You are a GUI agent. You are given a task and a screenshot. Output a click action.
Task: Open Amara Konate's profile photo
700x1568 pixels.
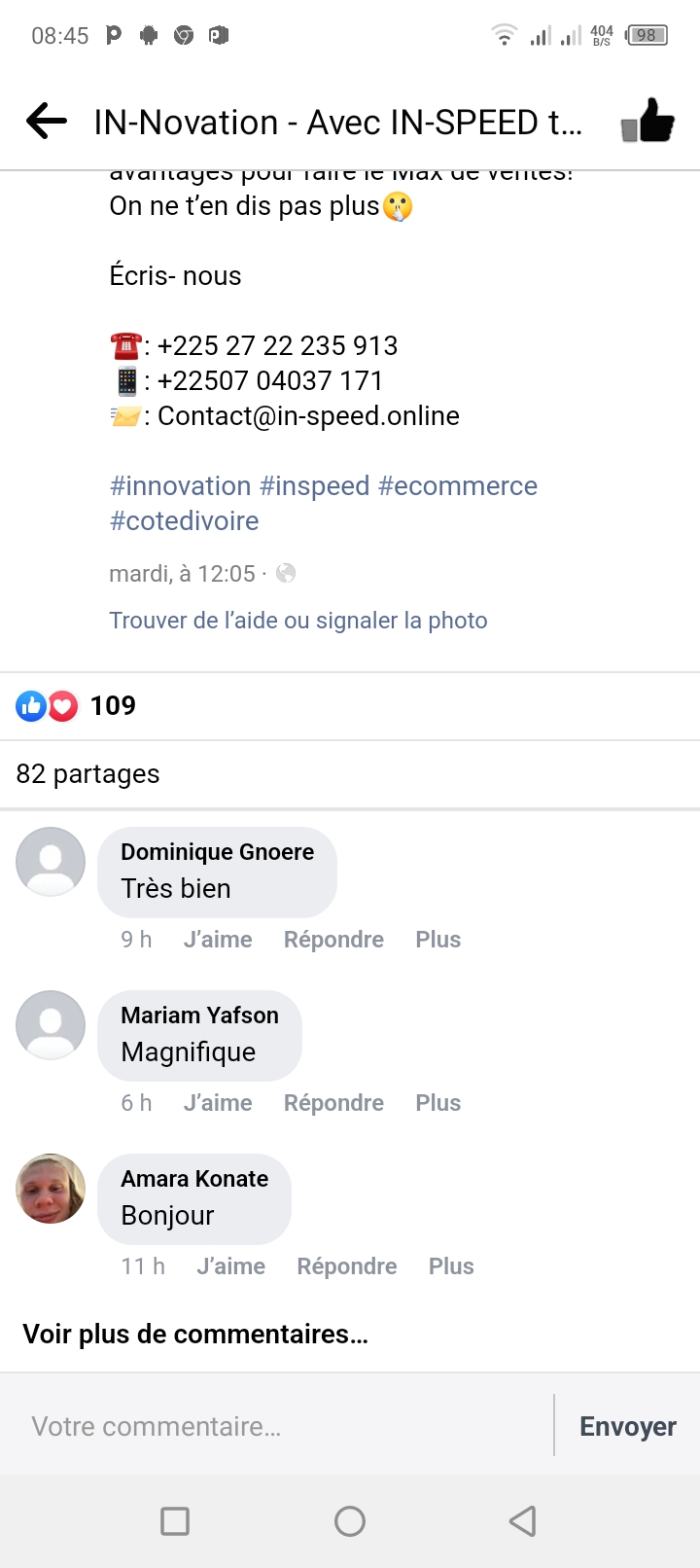pyautogui.click(x=51, y=1189)
